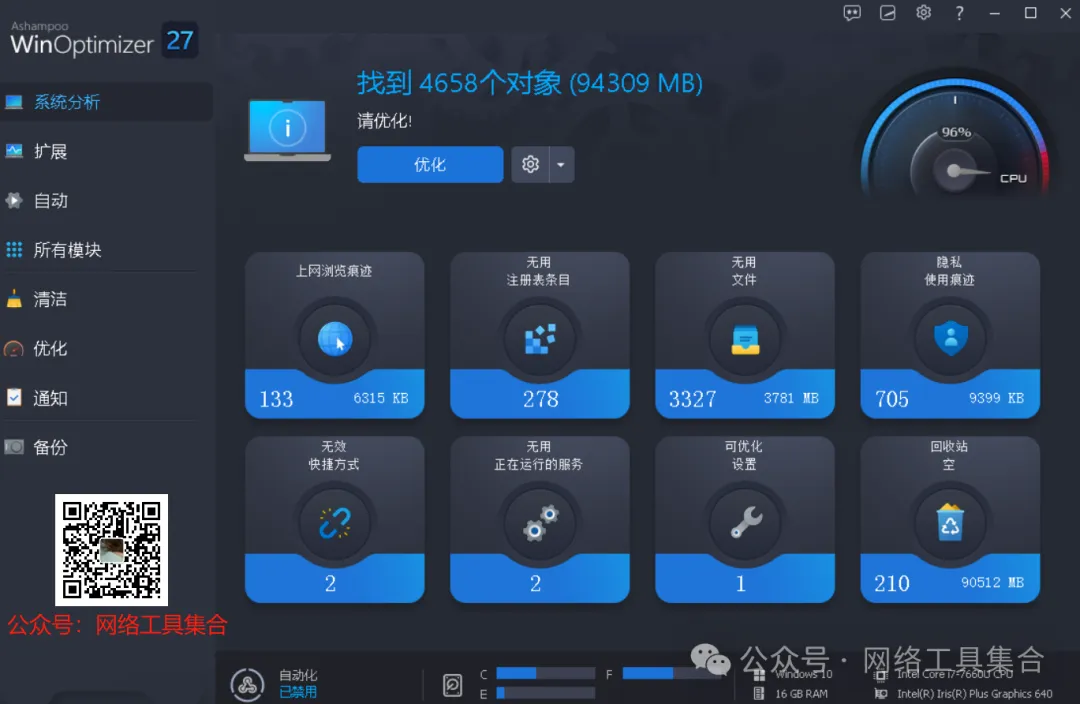Screen dimensions: 1080x704
Task: Click the 133 count in 上网浏览痕迹 card
Action: click(x=276, y=399)
